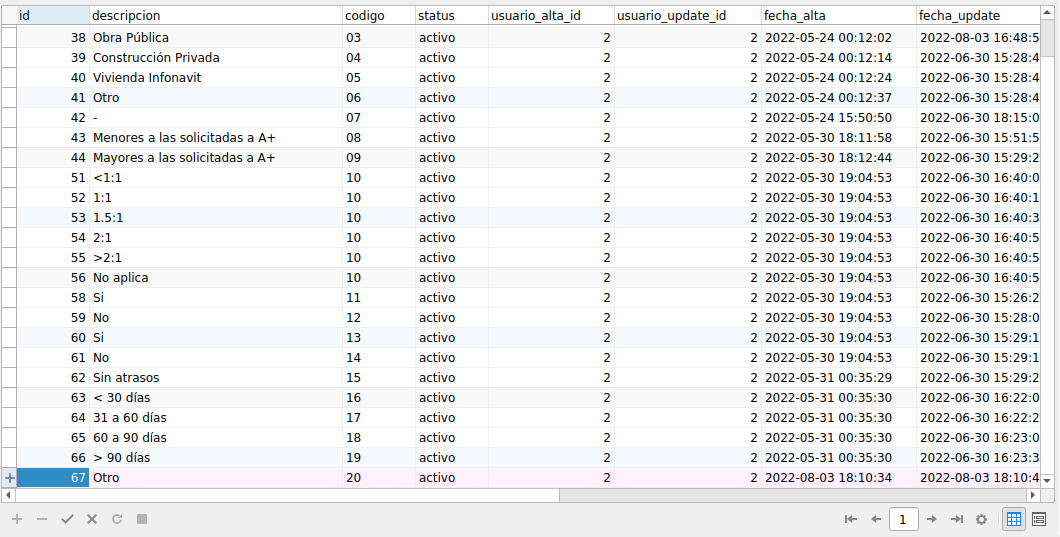Select the 'Vivienda Infonavit' cell
1060x537 pixels.
click(x=215, y=78)
